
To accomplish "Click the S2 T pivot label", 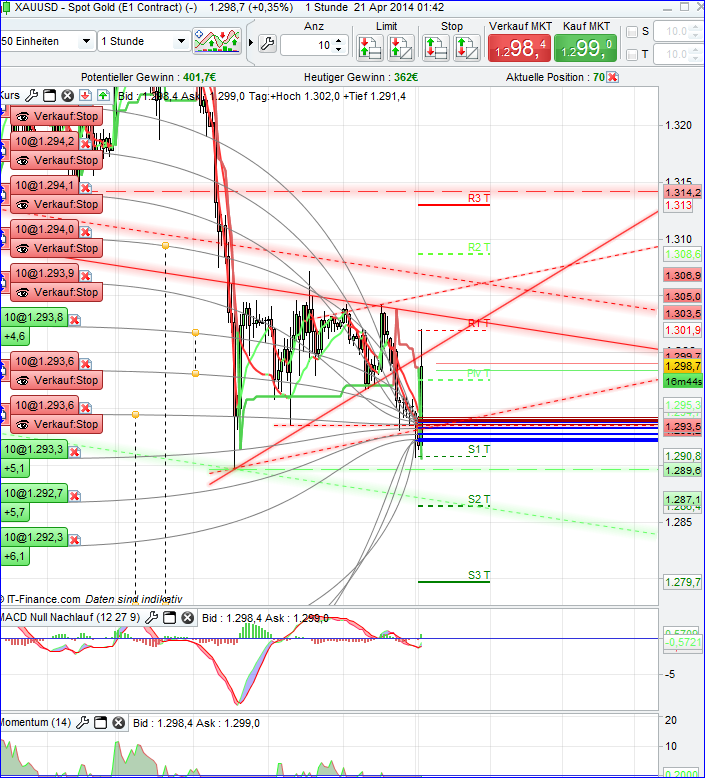I will tap(479, 499).
